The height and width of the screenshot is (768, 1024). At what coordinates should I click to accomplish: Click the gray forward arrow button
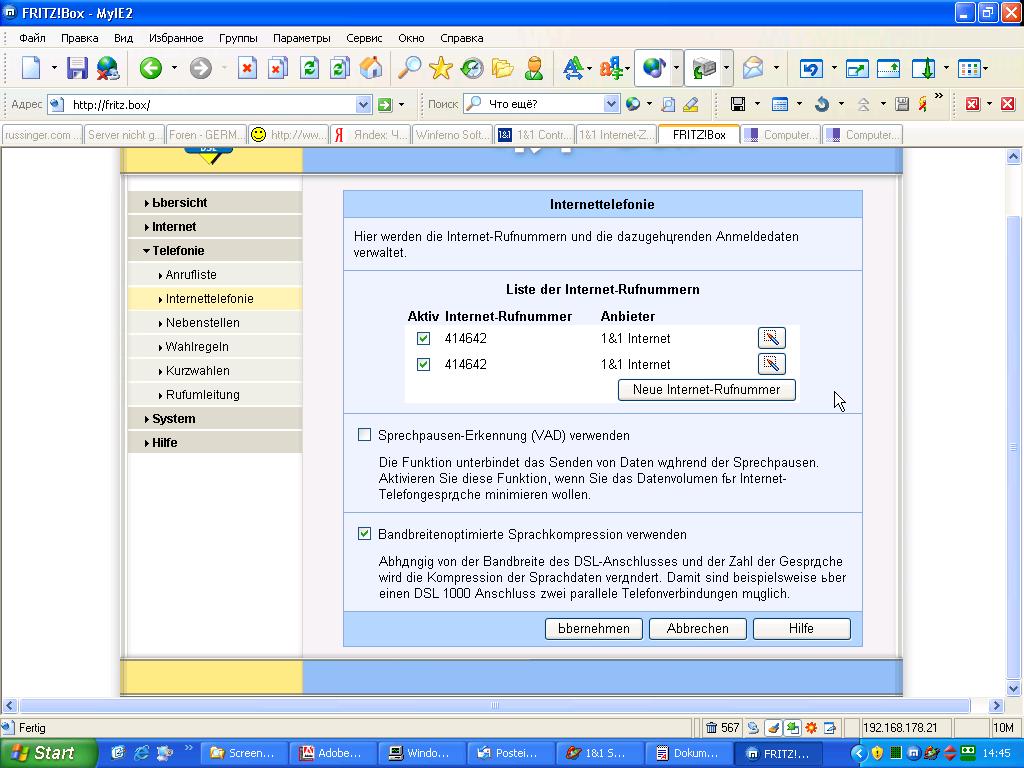pyautogui.click(x=200, y=68)
